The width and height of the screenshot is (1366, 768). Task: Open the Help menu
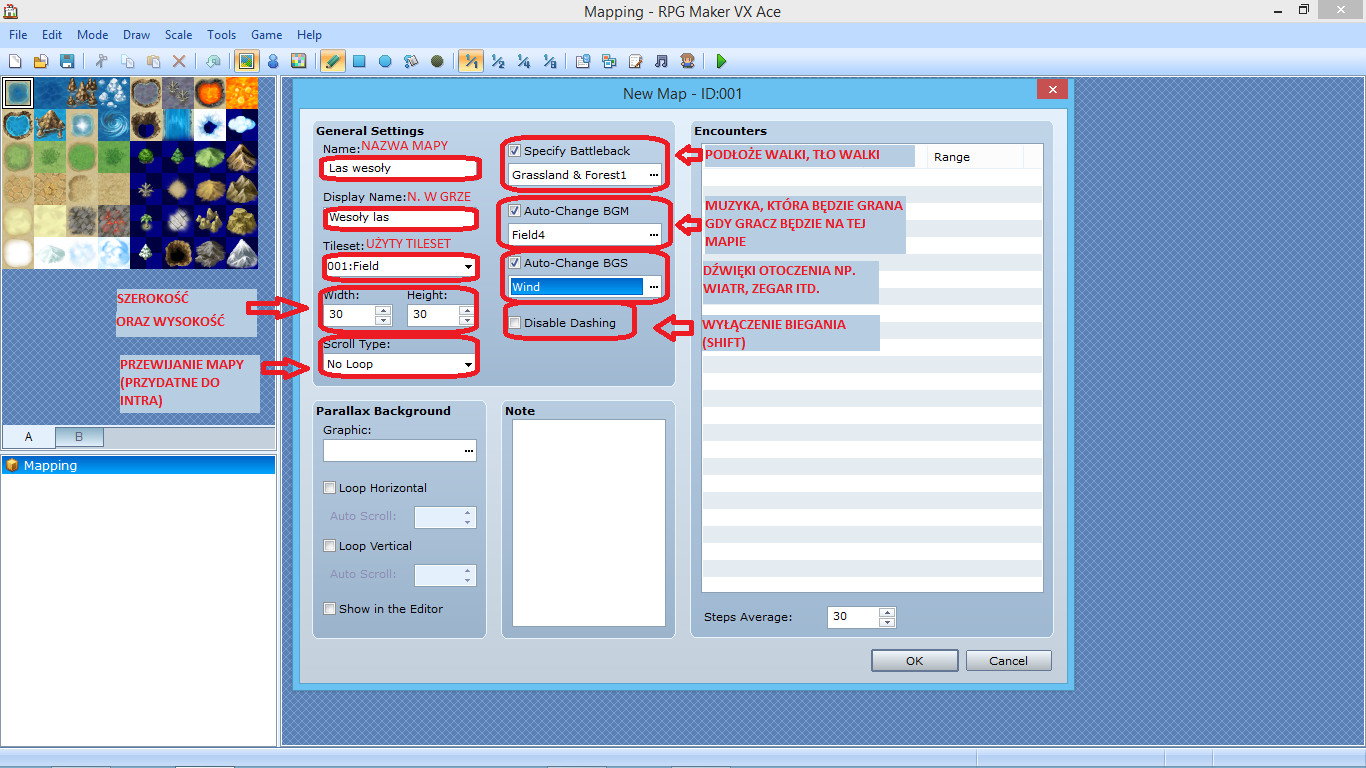point(309,35)
